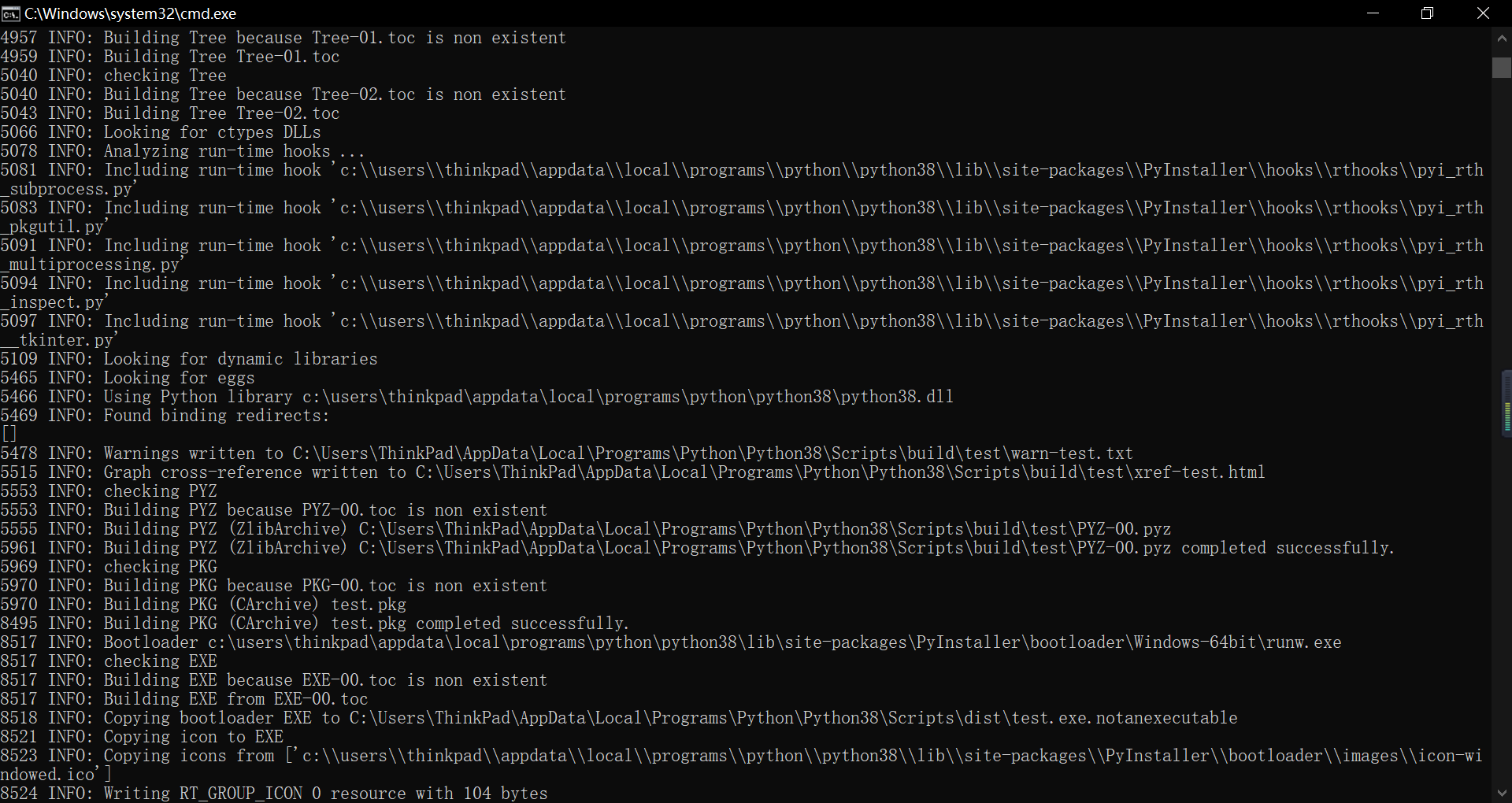Click the icon-windowed.ico path in the log
Image resolution: width=1512 pixels, height=803 pixels.
point(866,756)
